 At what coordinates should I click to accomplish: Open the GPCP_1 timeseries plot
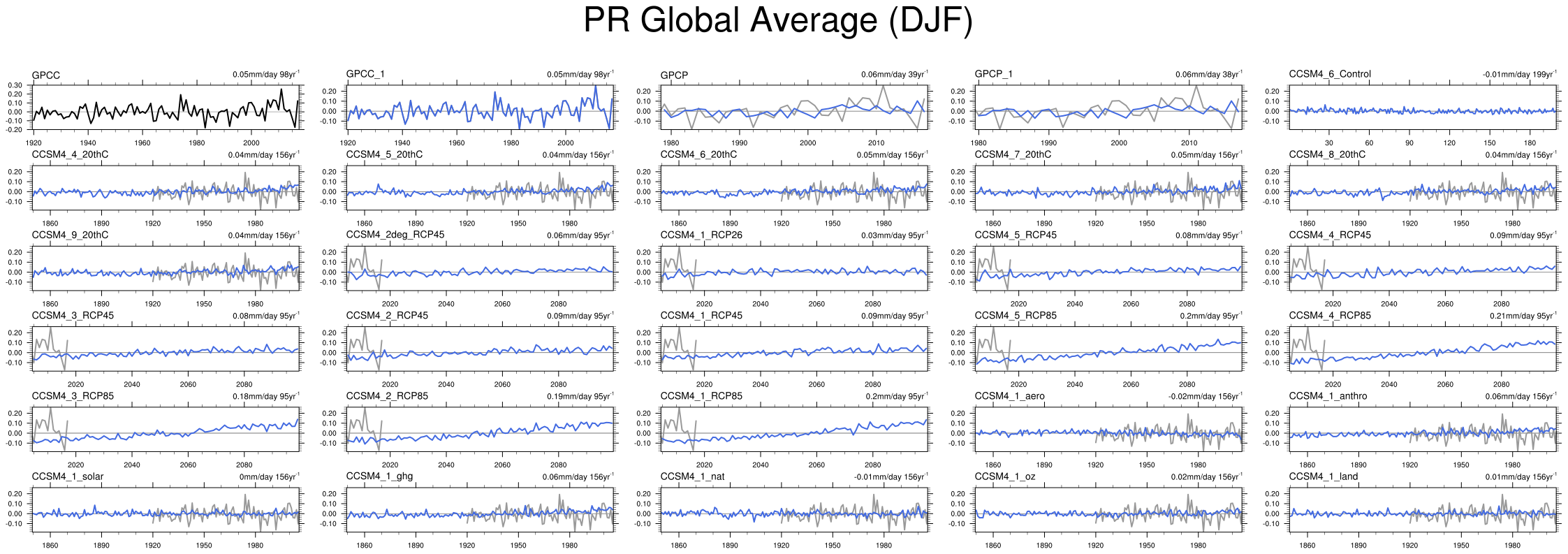pos(1108,108)
